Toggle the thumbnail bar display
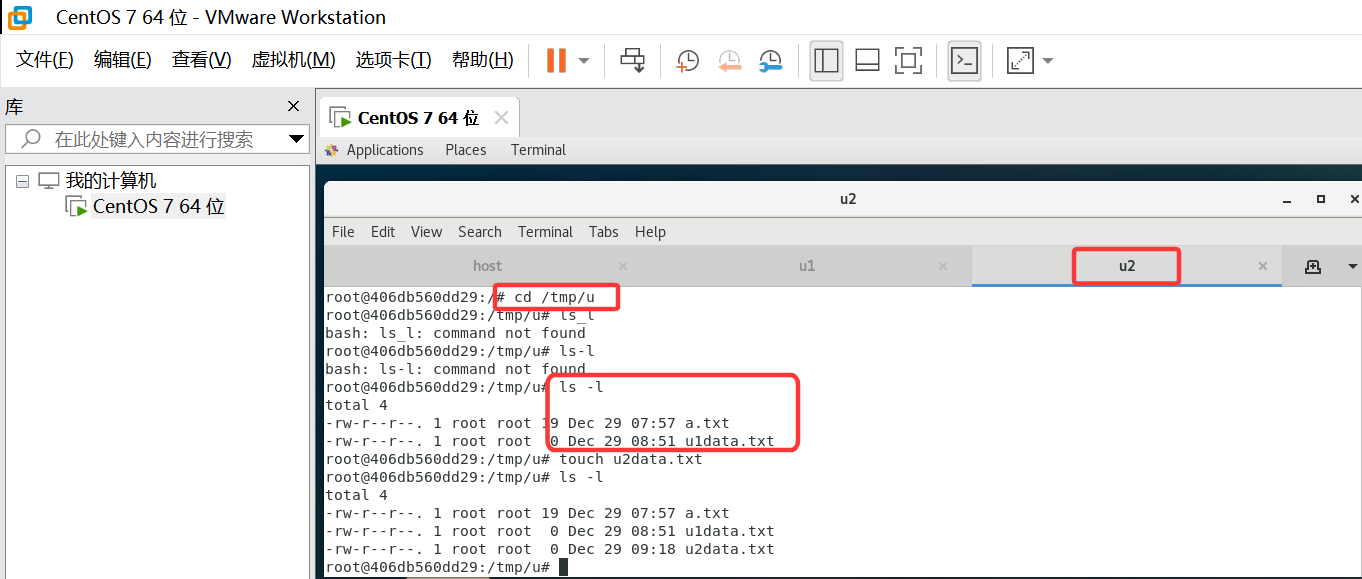 click(x=866, y=60)
